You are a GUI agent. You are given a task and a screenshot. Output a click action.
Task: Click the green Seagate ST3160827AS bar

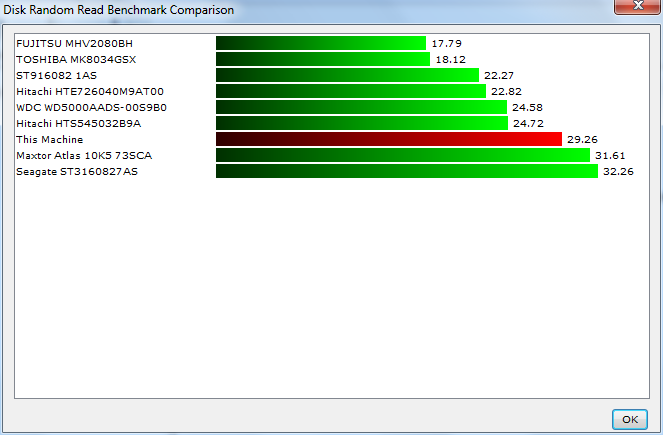coord(407,171)
